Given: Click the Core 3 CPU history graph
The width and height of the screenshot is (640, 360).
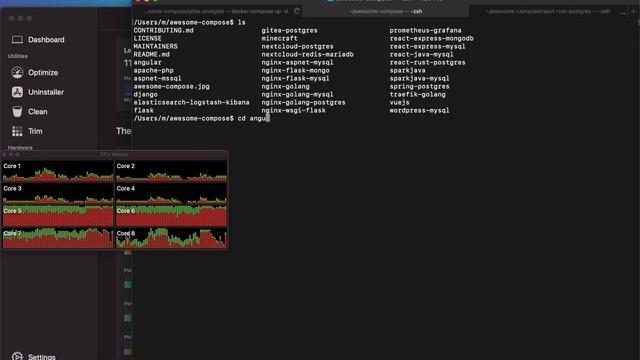Looking at the screenshot, I should 58,193.
